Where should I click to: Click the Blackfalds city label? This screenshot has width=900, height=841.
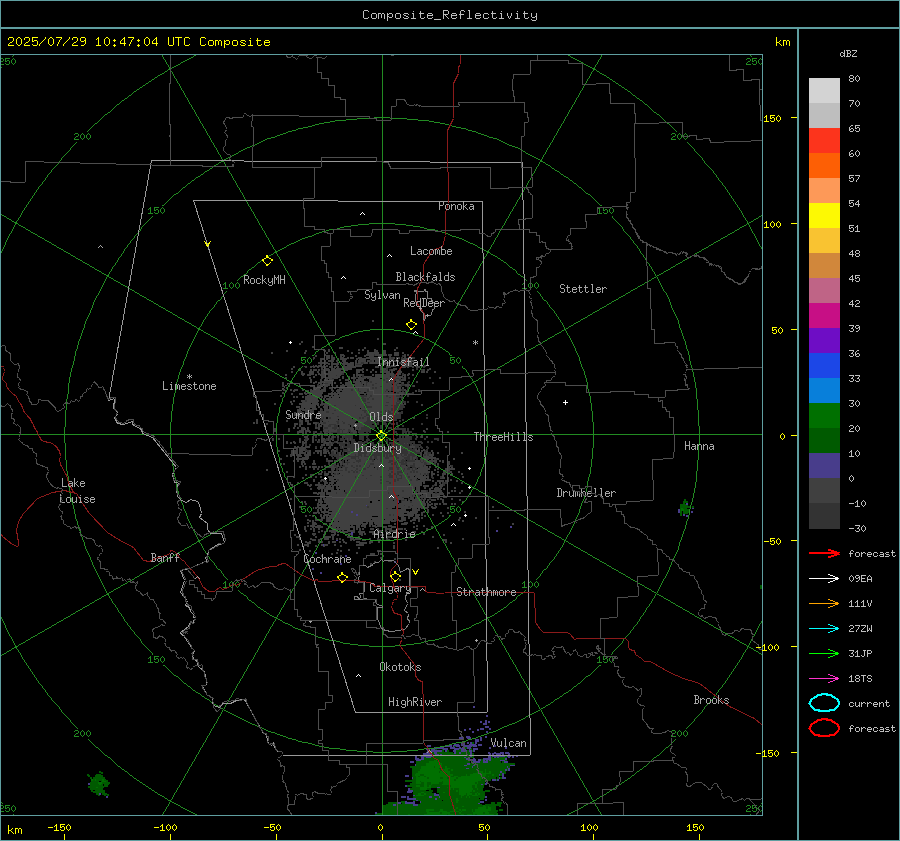point(425,277)
